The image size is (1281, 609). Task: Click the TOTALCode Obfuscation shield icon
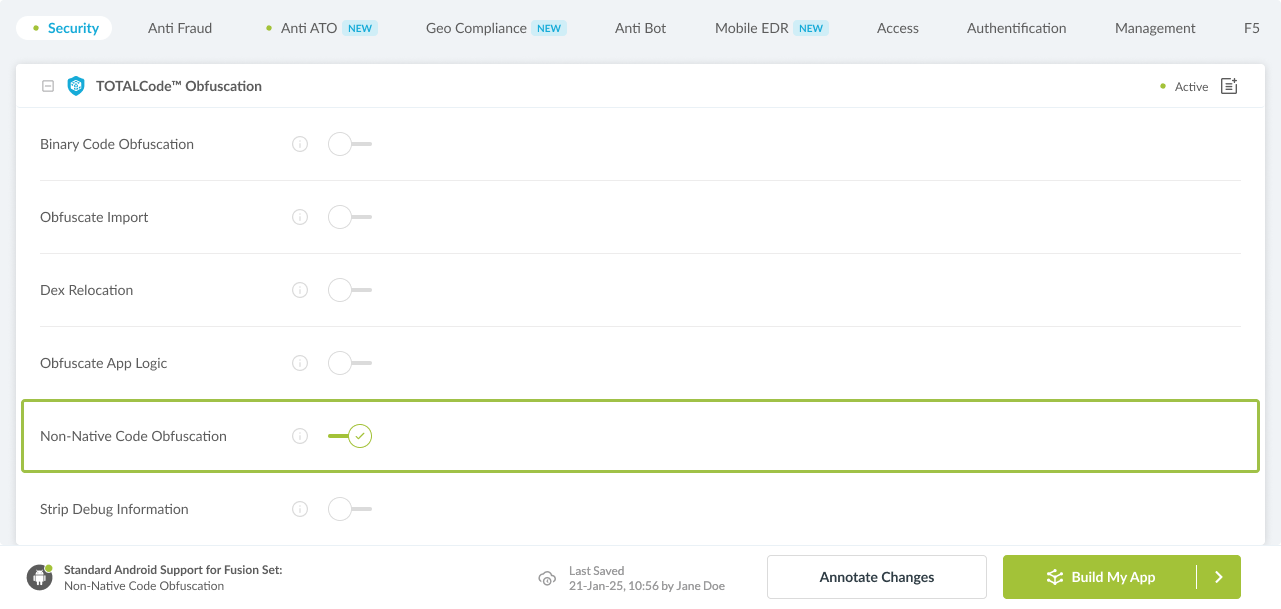click(76, 86)
